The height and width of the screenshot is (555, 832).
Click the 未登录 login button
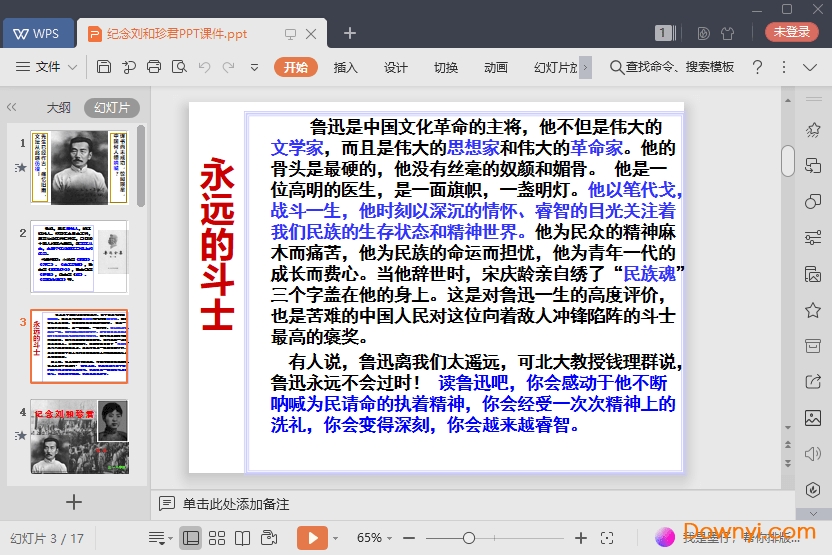(791, 32)
